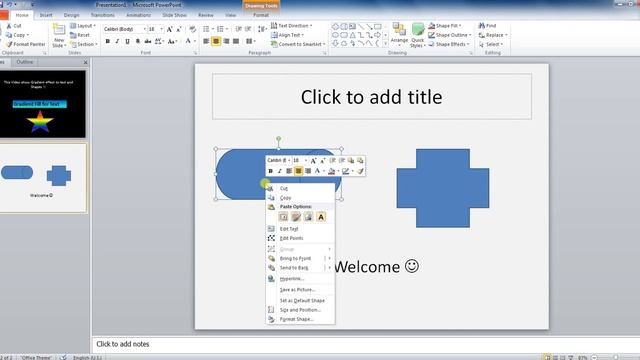This screenshot has height=360, width=640.
Task: Open Character Spacing options
Action: 159,41
